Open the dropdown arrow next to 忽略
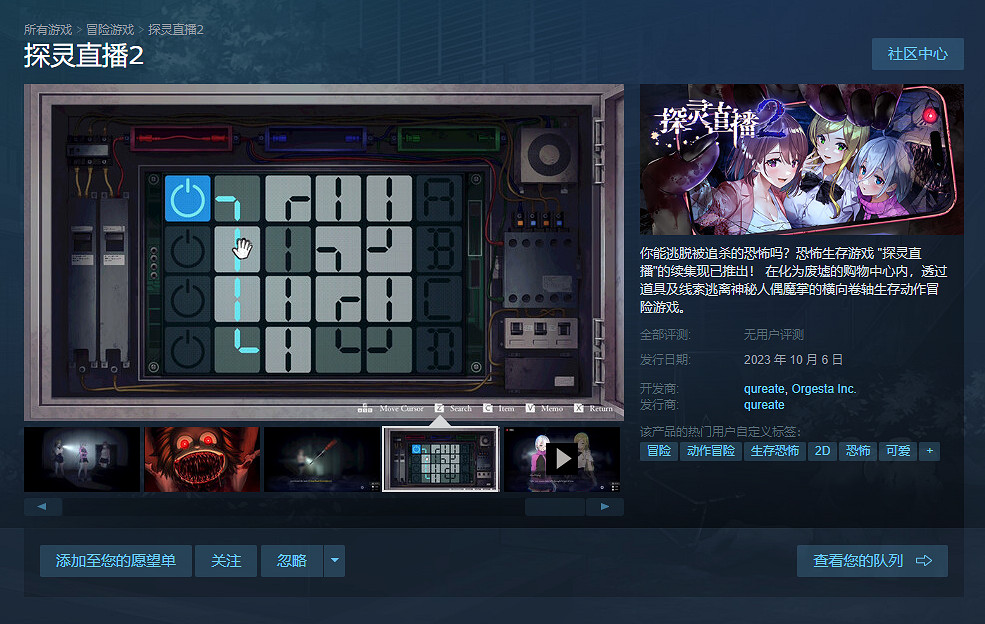 coord(334,561)
